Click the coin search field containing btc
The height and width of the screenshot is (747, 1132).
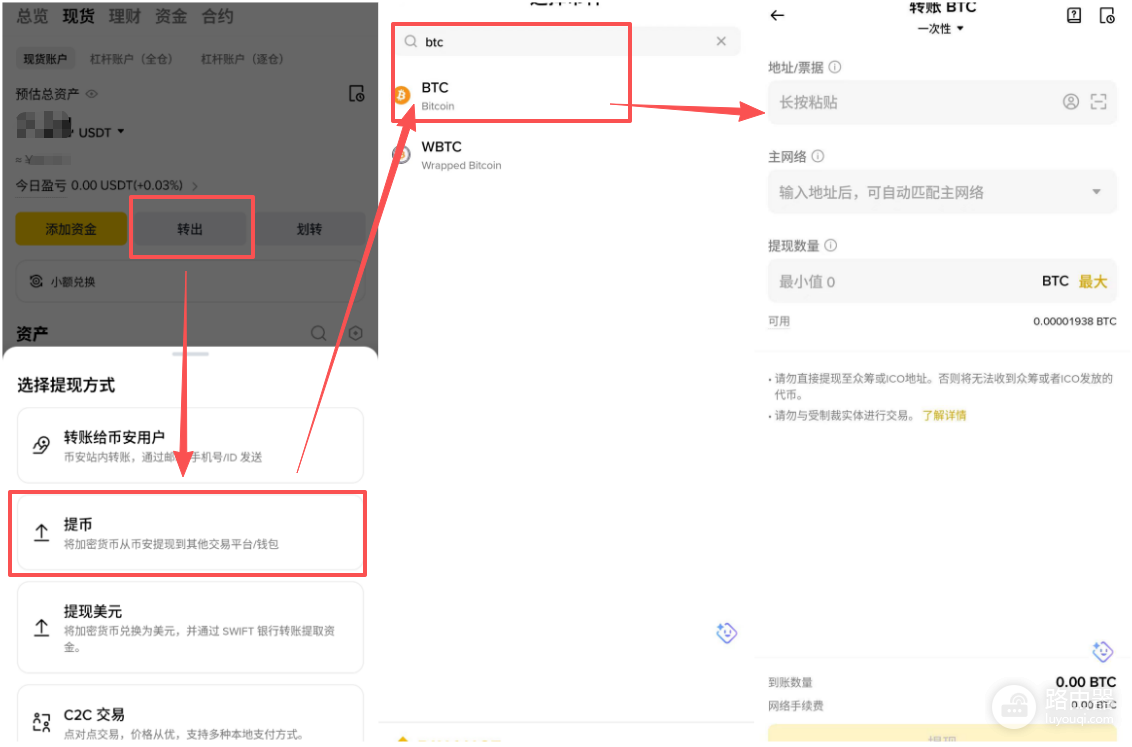tap(567, 42)
